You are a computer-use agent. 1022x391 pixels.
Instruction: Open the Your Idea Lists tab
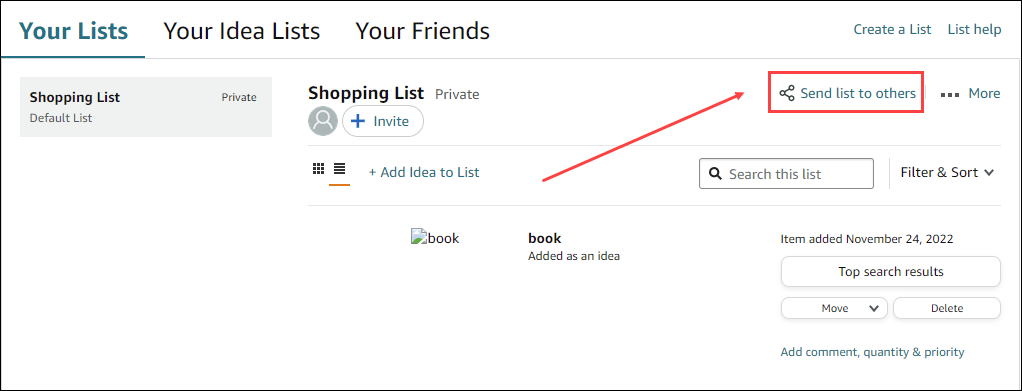tap(241, 31)
